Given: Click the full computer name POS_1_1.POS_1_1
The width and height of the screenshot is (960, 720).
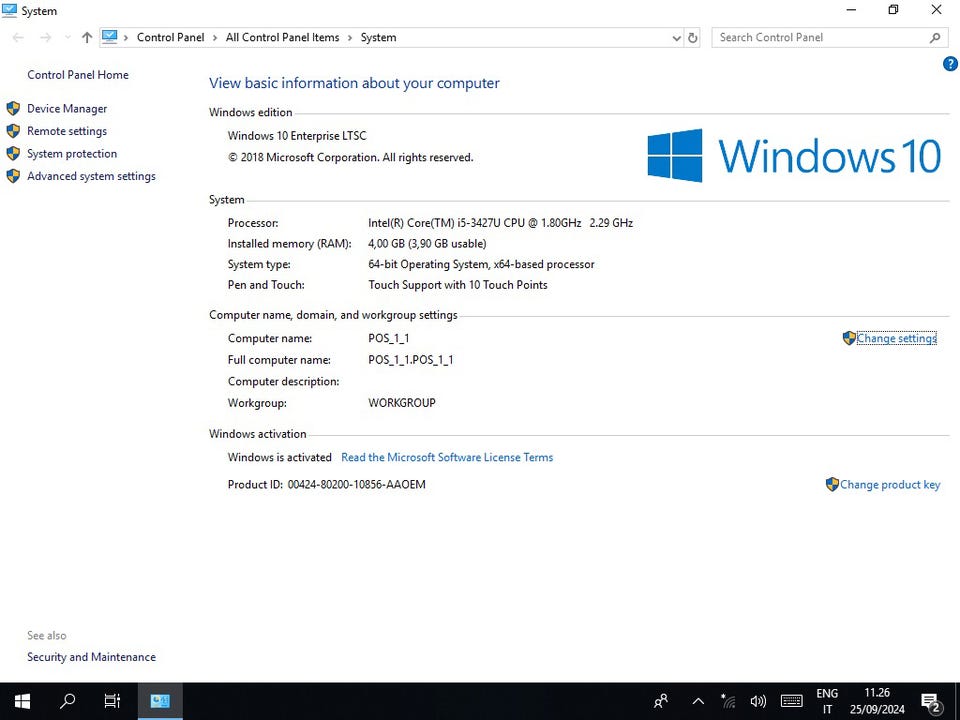Looking at the screenshot, I should coord(411,360).
